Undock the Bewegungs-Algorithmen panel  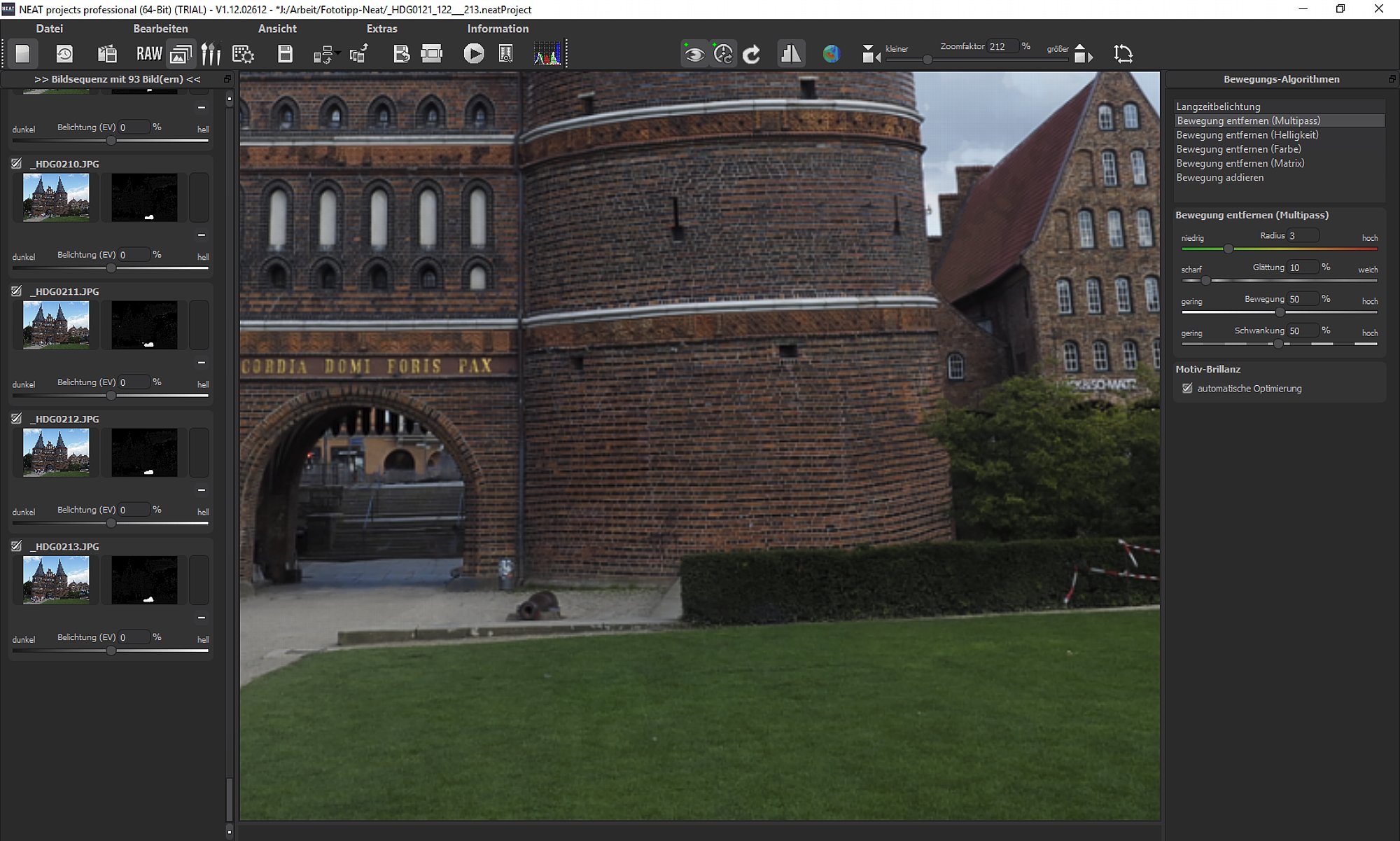pyautogui.click(x=1392, y=79)
